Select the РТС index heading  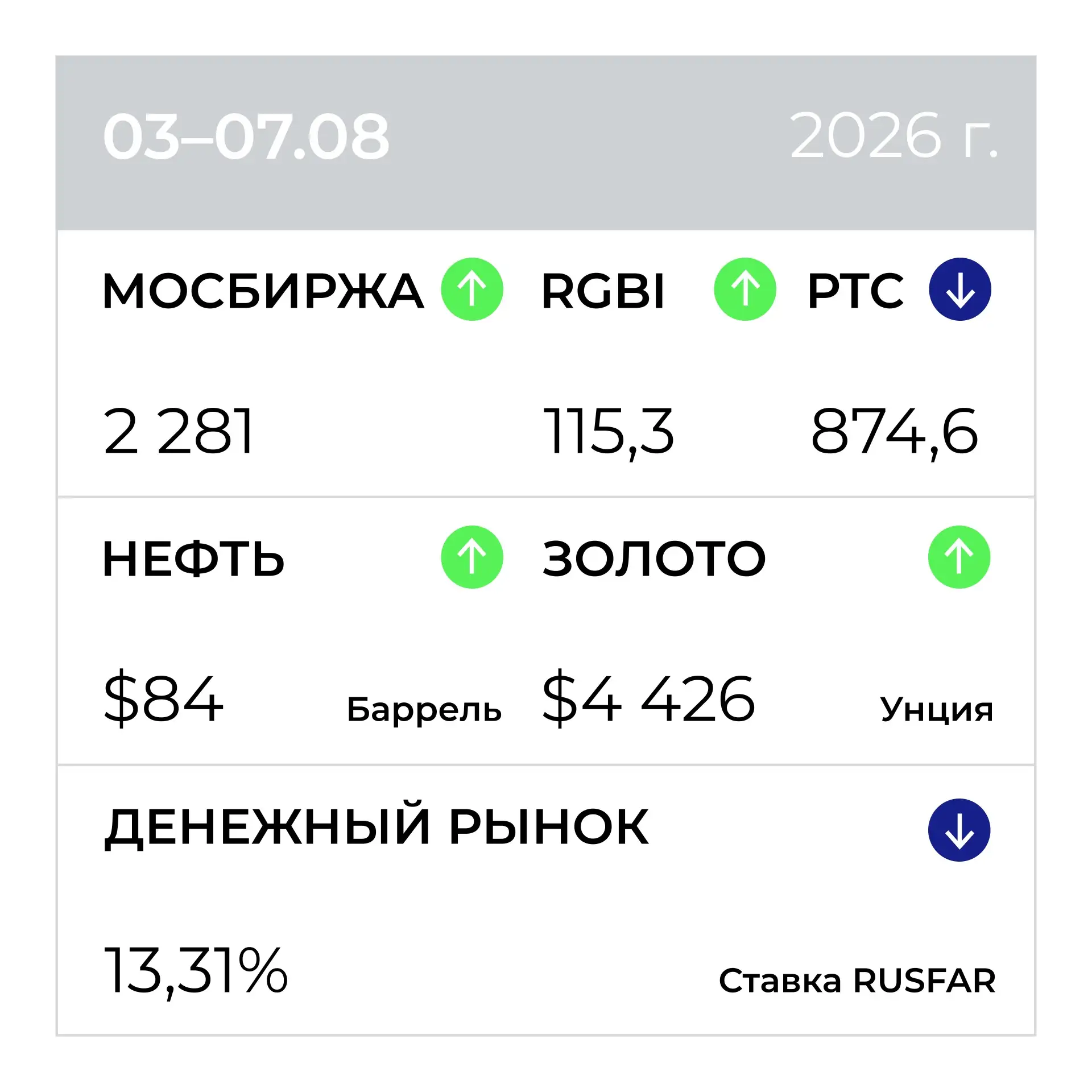point(856,291)
